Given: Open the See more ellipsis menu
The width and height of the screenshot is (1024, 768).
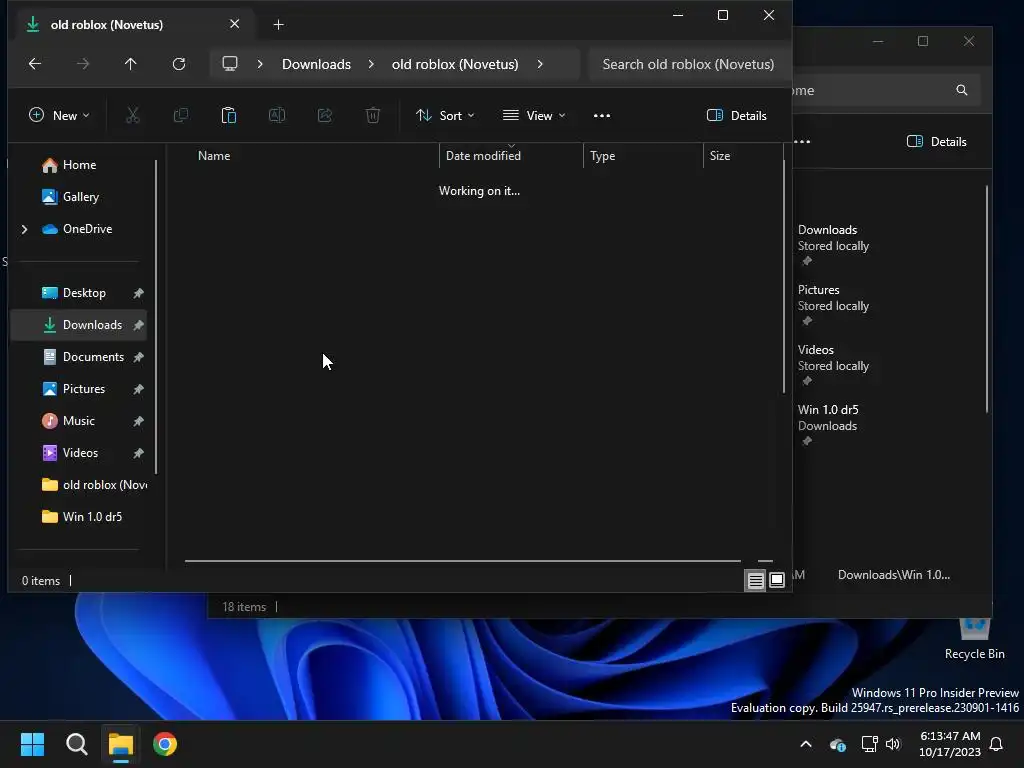Looking at the screenshot, I should point(602,116).
